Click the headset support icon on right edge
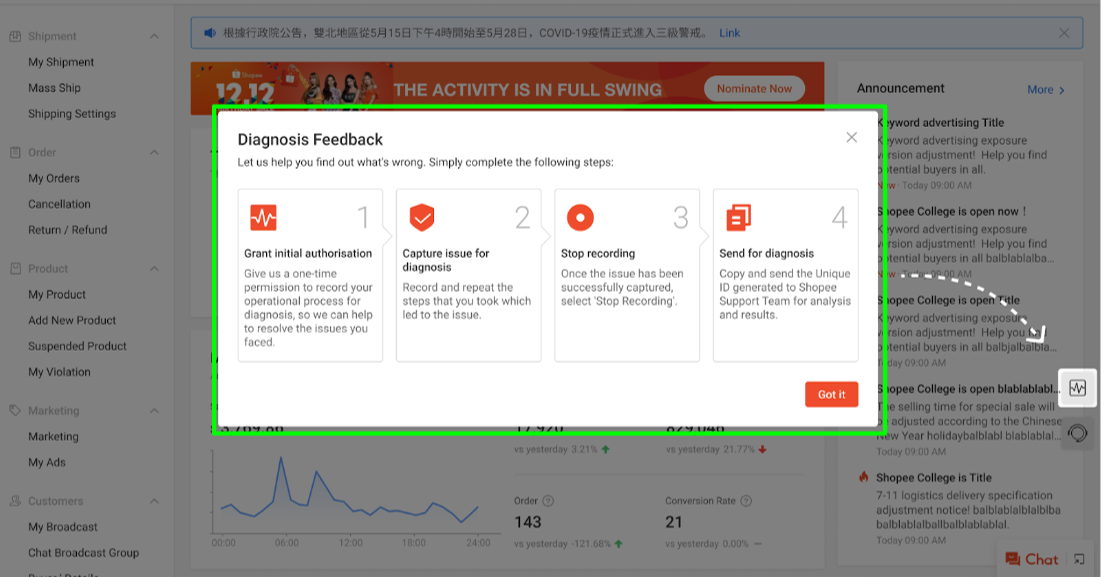Screen dimensions: 1101x577 pyautogui.click(x=1077, y=434)
